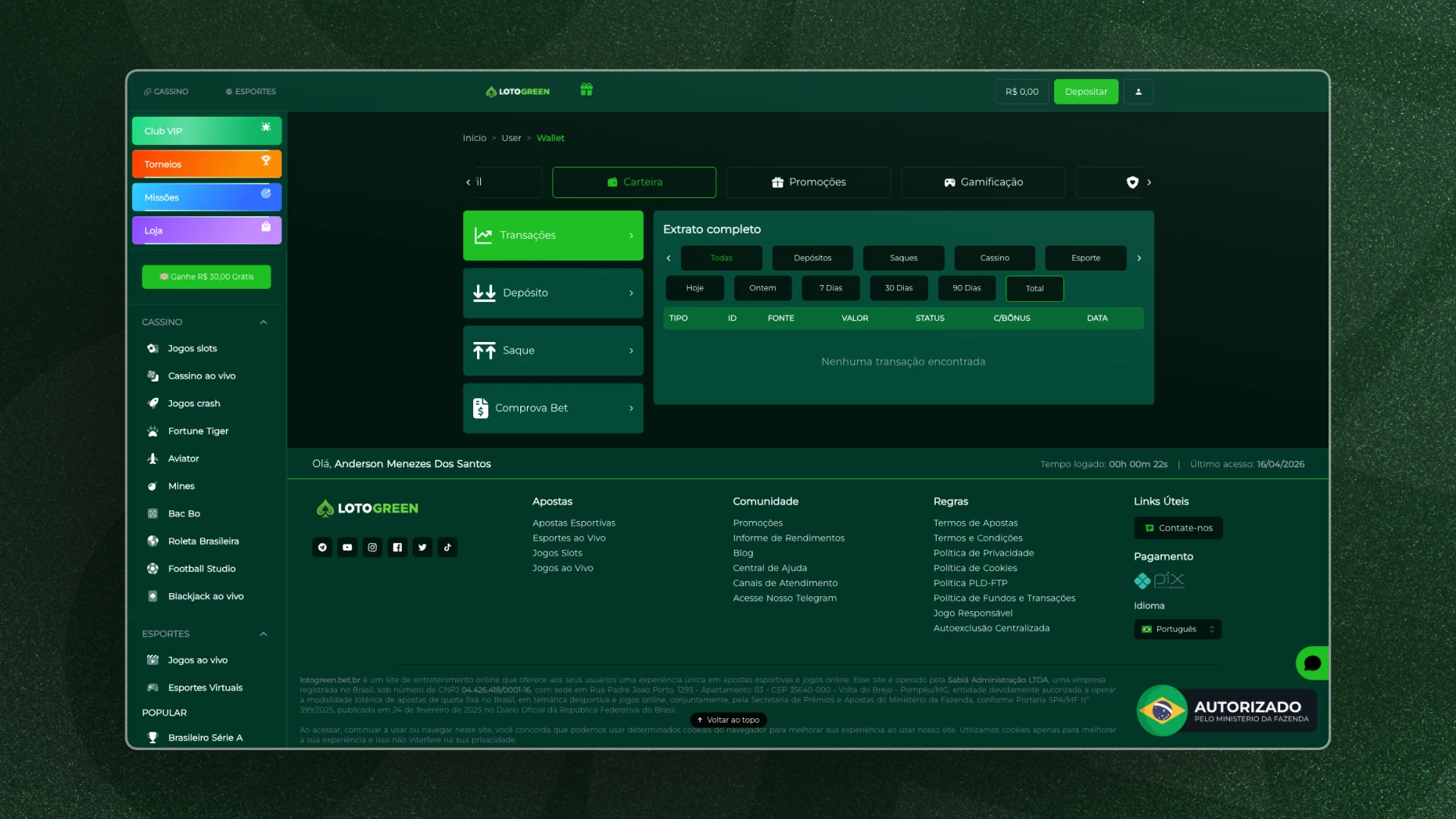
Task: Open the YouTube social icon in footer
Action: pyautogui.click(x=347, y=548)
